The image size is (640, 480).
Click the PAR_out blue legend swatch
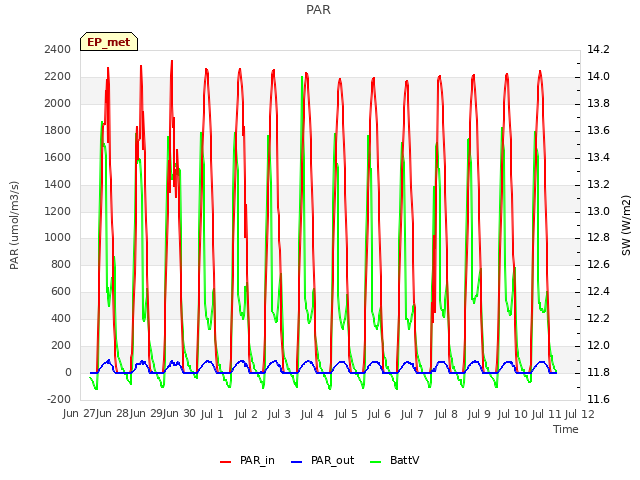click(296, 462)
